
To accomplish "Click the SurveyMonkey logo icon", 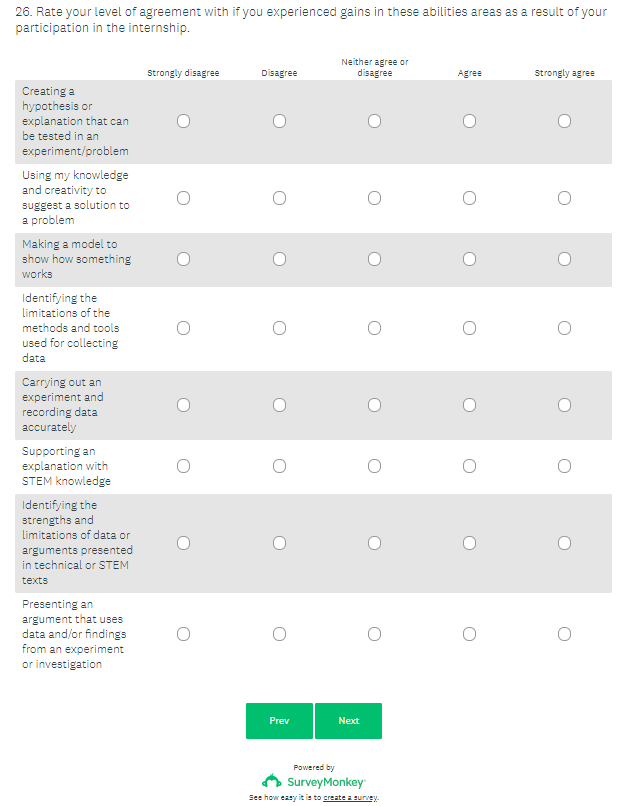I will [x=271, y=781].
